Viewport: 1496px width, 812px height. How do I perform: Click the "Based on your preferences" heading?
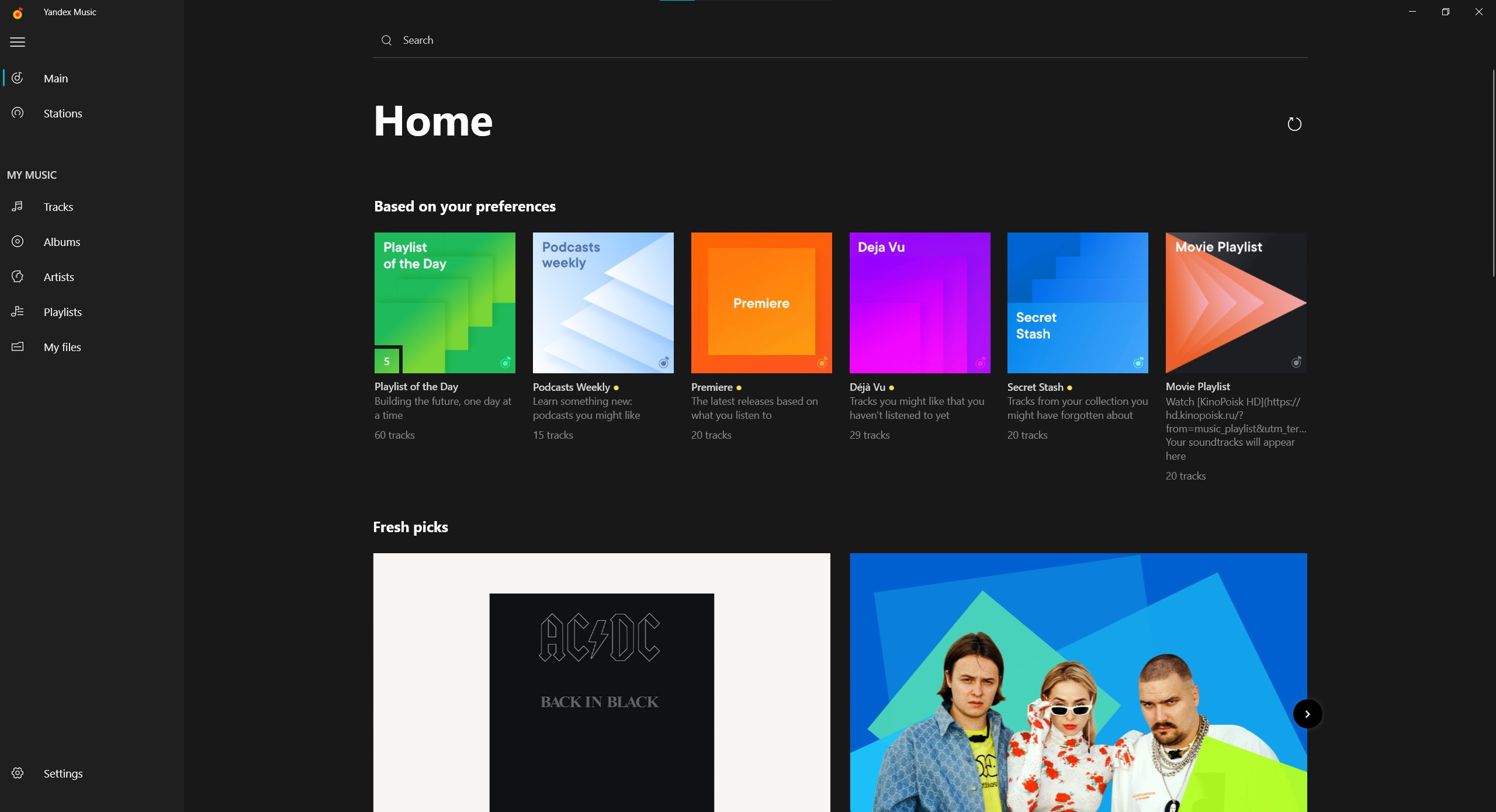(x=465, y=206)
